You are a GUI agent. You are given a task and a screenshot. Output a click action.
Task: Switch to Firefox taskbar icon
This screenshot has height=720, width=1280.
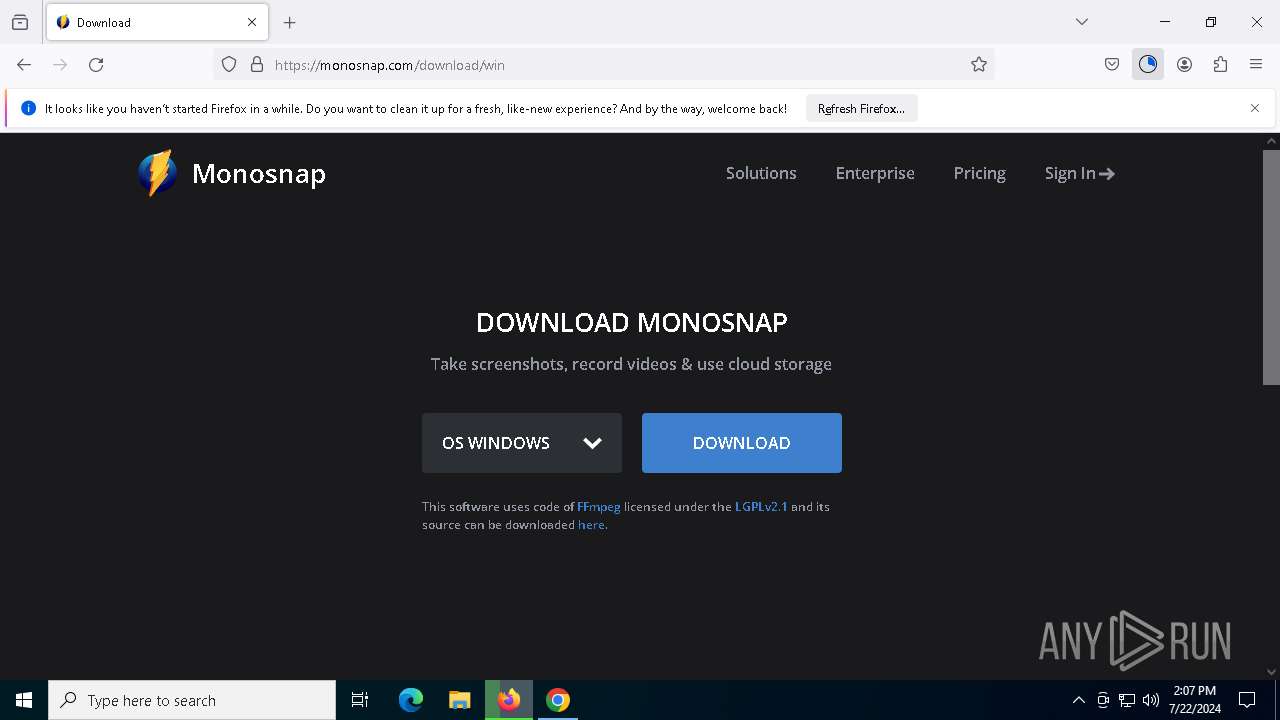click(x=509, y=700)
